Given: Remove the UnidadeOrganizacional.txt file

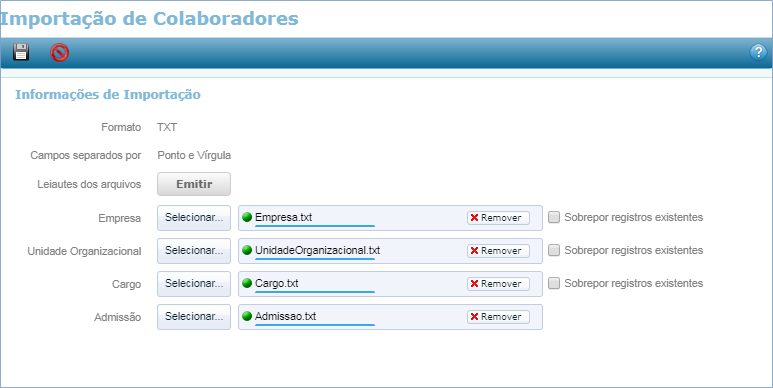Looking at the screenshot, I should pyautogui.click(x=498, y=250).
